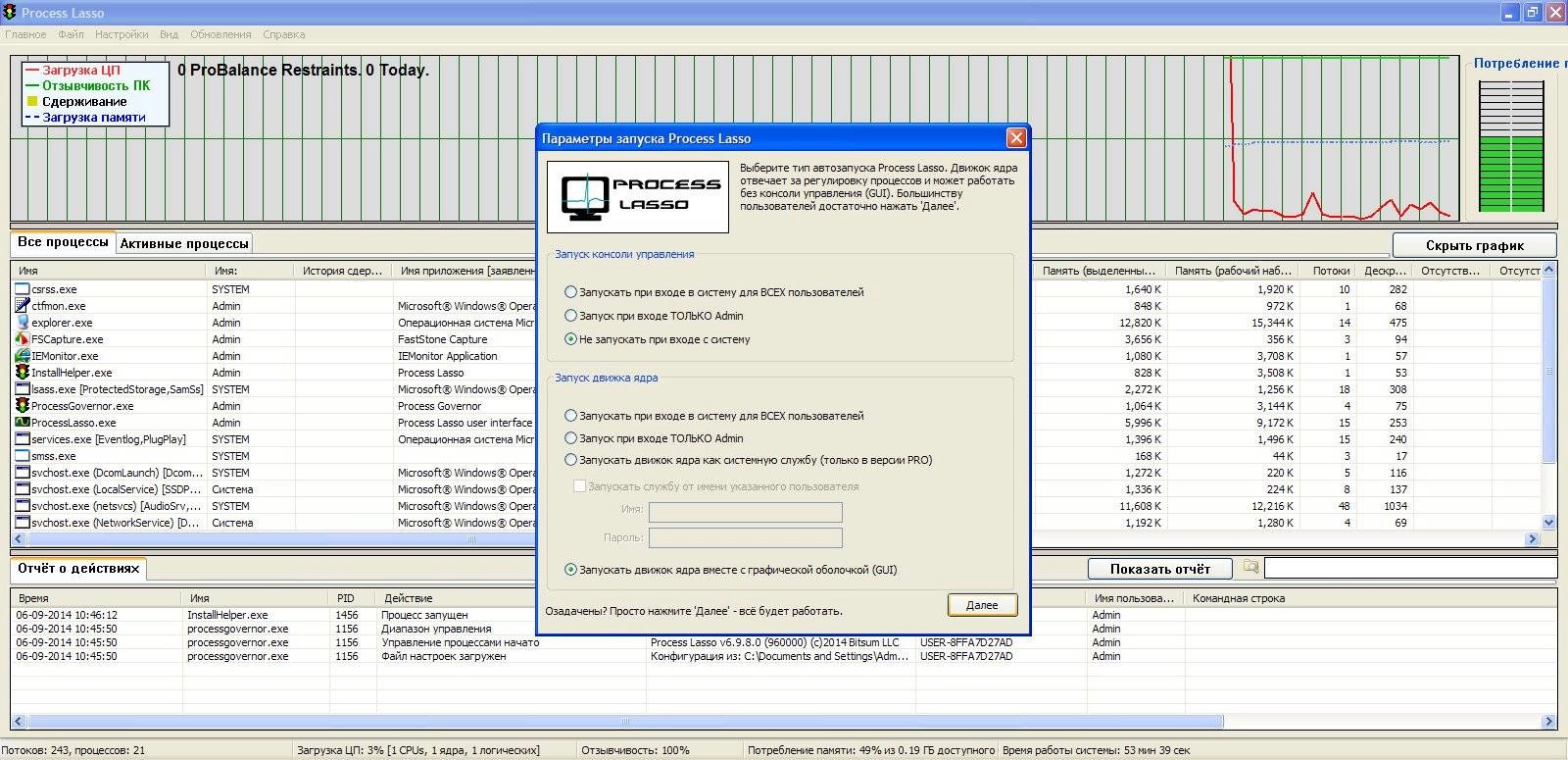Click the IEMonitor.exe process icon
Screen dimensions: 1568x760
tap(23, 356)
